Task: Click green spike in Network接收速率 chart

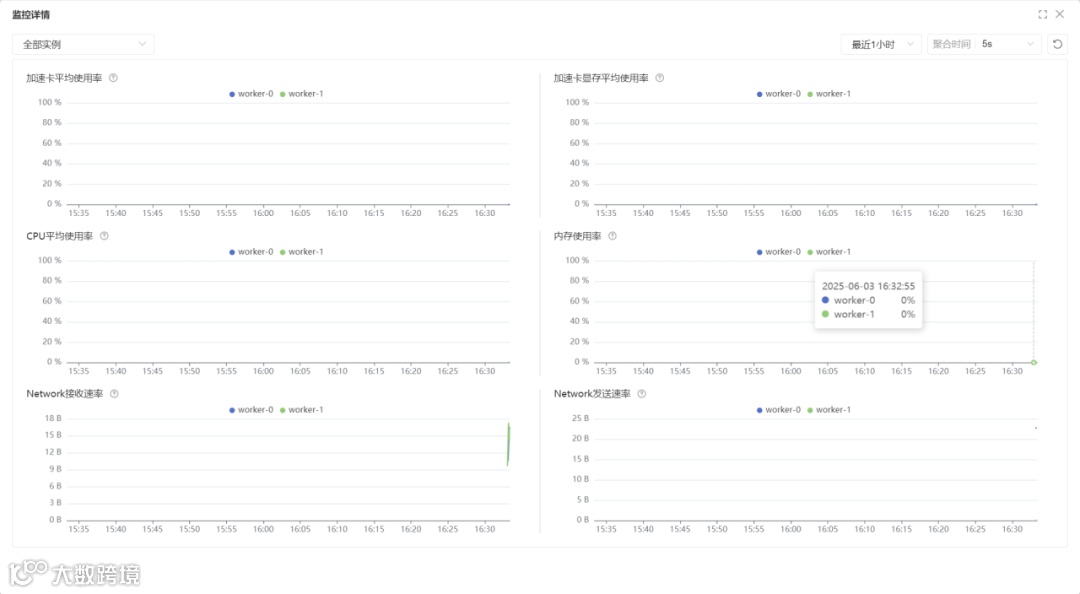Action: coord(508,444)
